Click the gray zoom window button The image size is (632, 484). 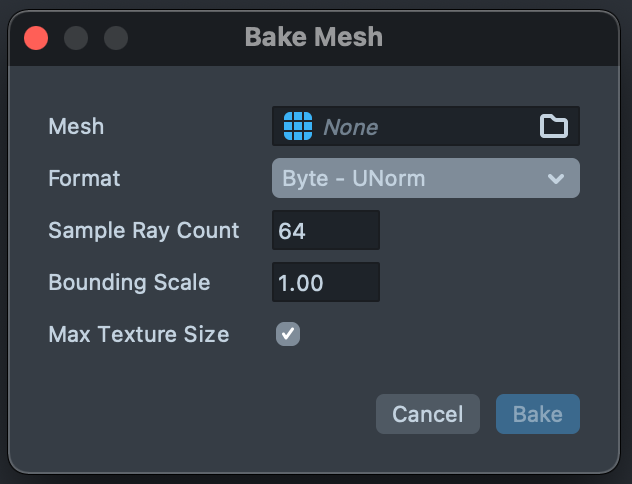(x=116, y=38)
